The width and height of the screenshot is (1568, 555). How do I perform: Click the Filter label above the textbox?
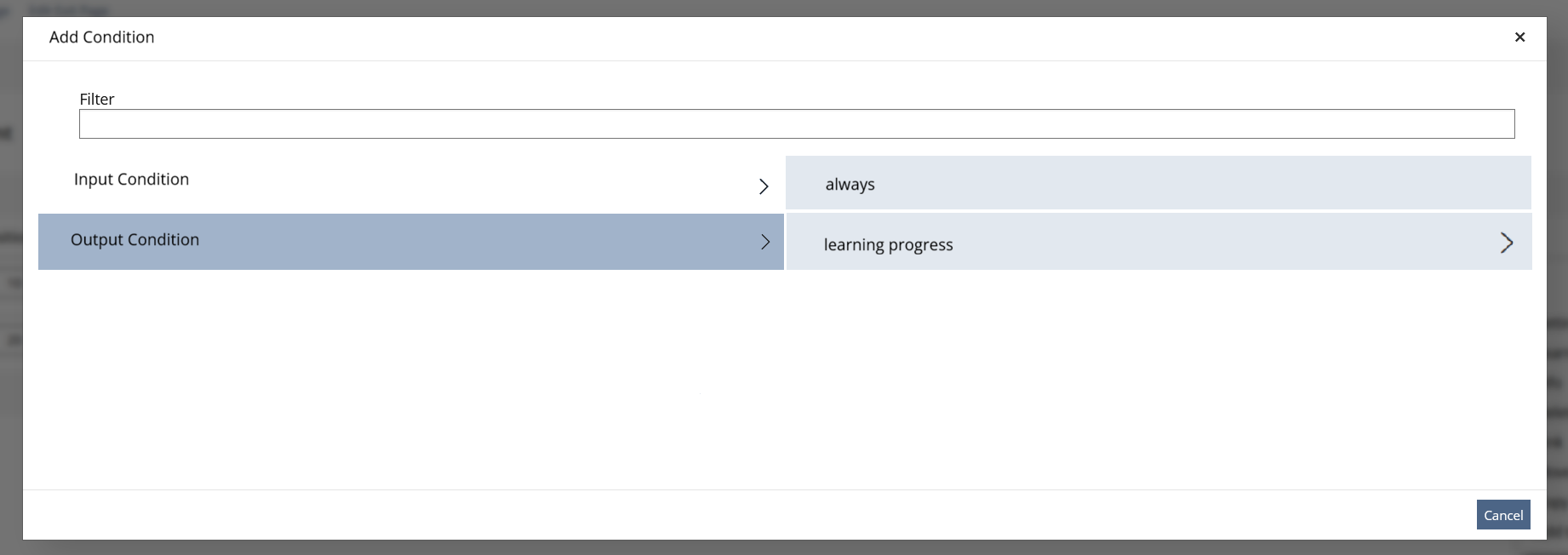click(97, 99)
